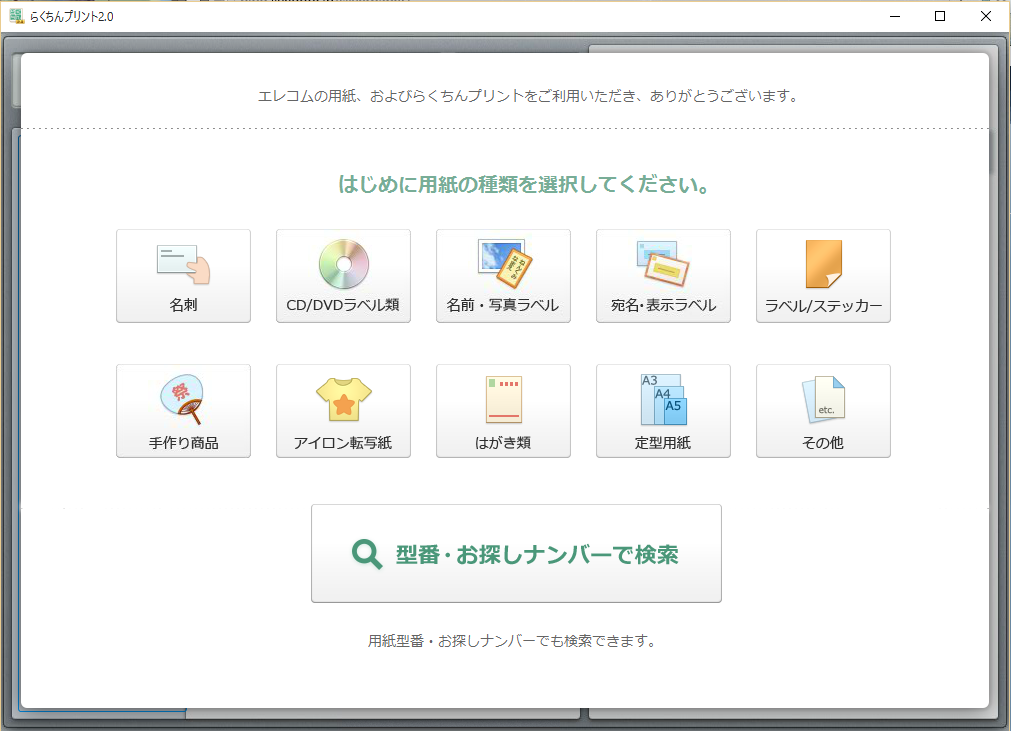Click 型番・お探しナンバーで検索 search button
The width and height of the screenshot is (1011, 731).
516,554
